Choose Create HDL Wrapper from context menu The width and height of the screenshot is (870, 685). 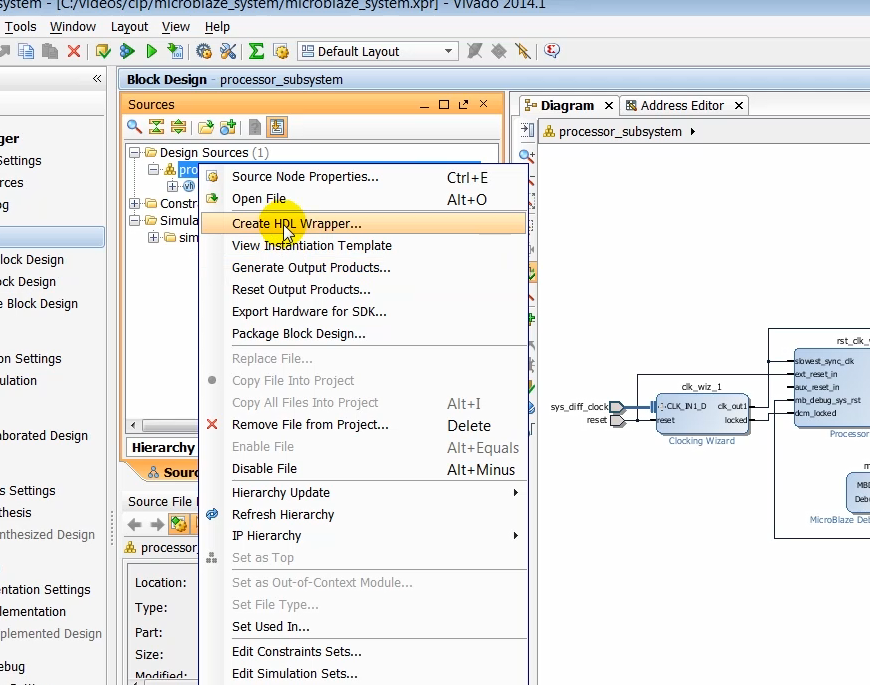[x=297, y=224]
